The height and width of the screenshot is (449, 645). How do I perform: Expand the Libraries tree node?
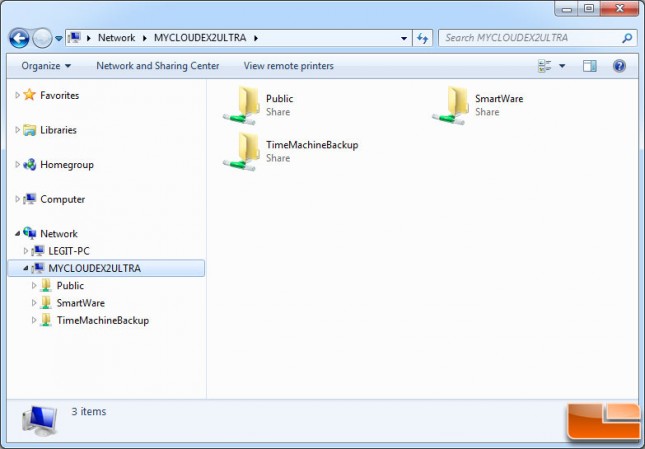tap(17, 130)
